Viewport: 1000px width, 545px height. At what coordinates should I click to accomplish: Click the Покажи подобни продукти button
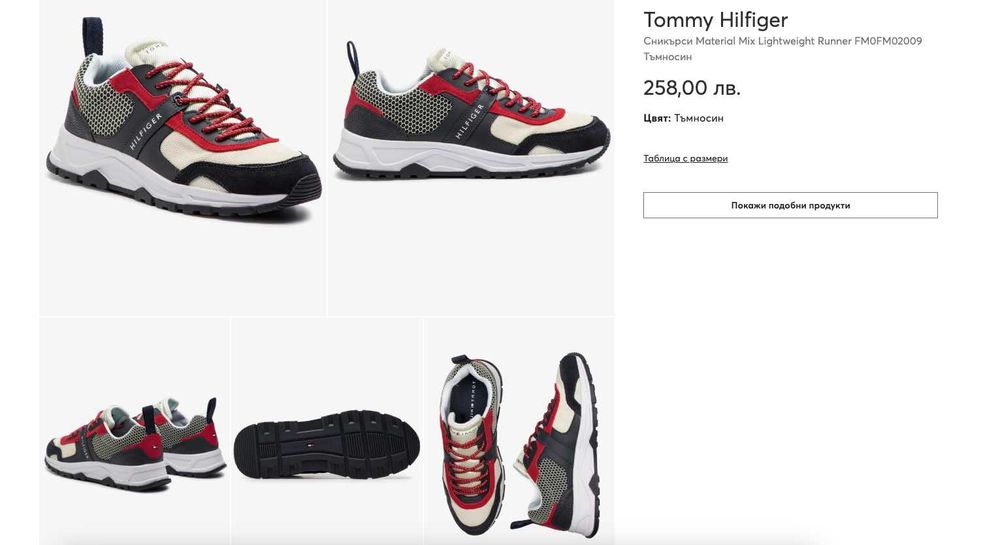click(790, 205)
